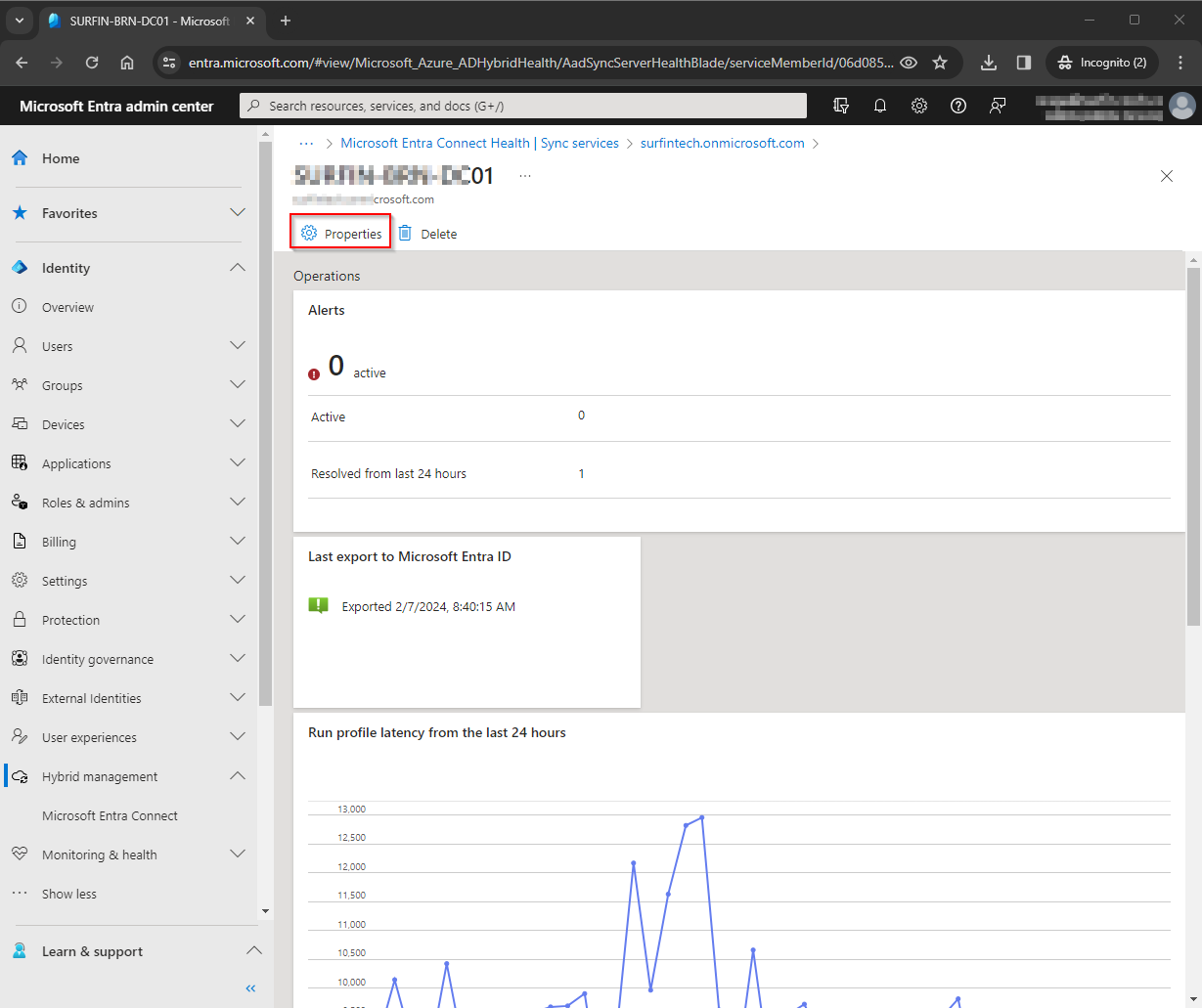The height and width of the screenshot is (1008, 1202).
Task: Click the Roles & admins icon
Action: pyautogui.click(x=20, y=503)
